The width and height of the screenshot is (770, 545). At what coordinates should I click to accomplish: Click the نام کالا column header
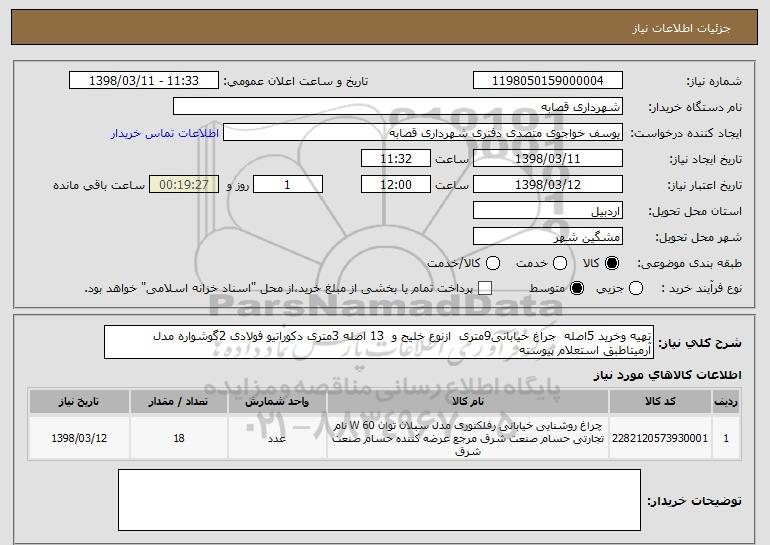click(468, 402)
